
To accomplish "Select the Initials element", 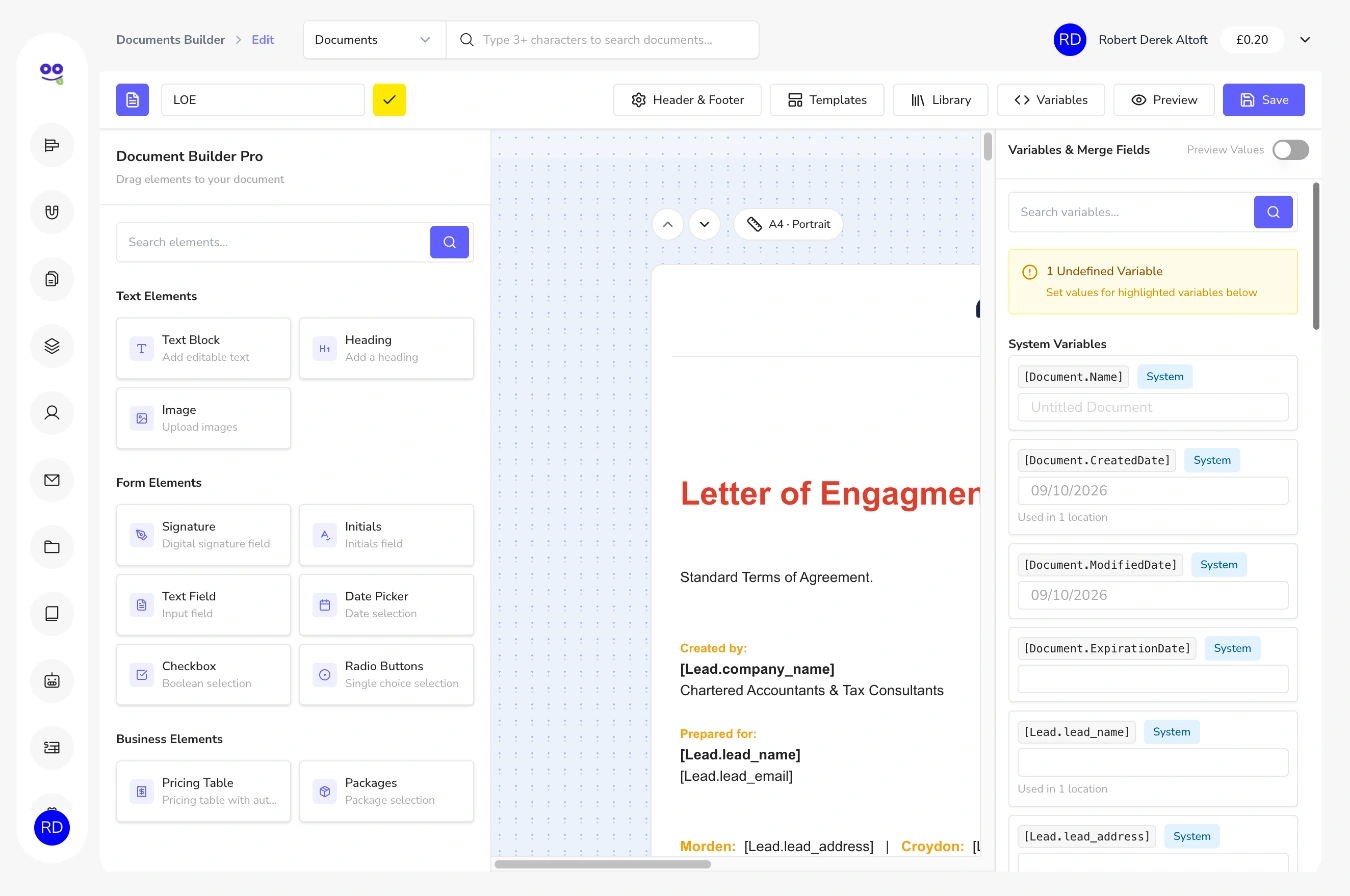I will (x=386, y=535).
